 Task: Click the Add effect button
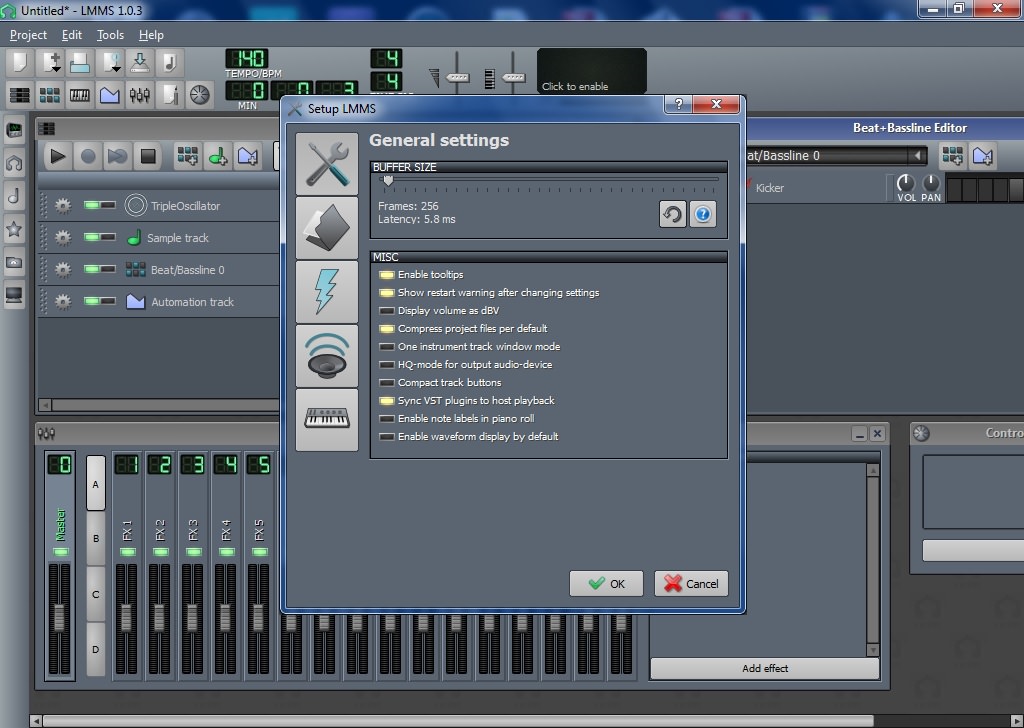(764, 668)
